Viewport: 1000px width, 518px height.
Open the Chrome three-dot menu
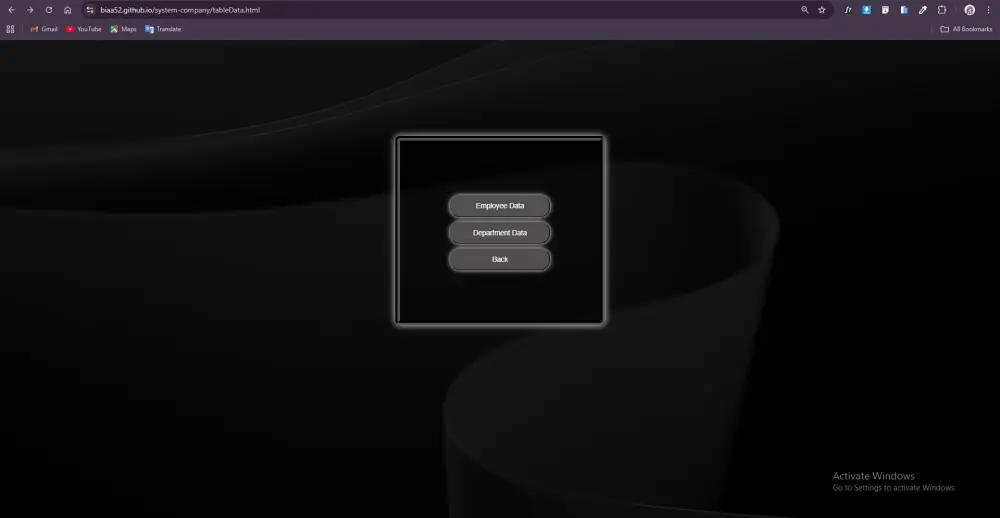(988, 10)
